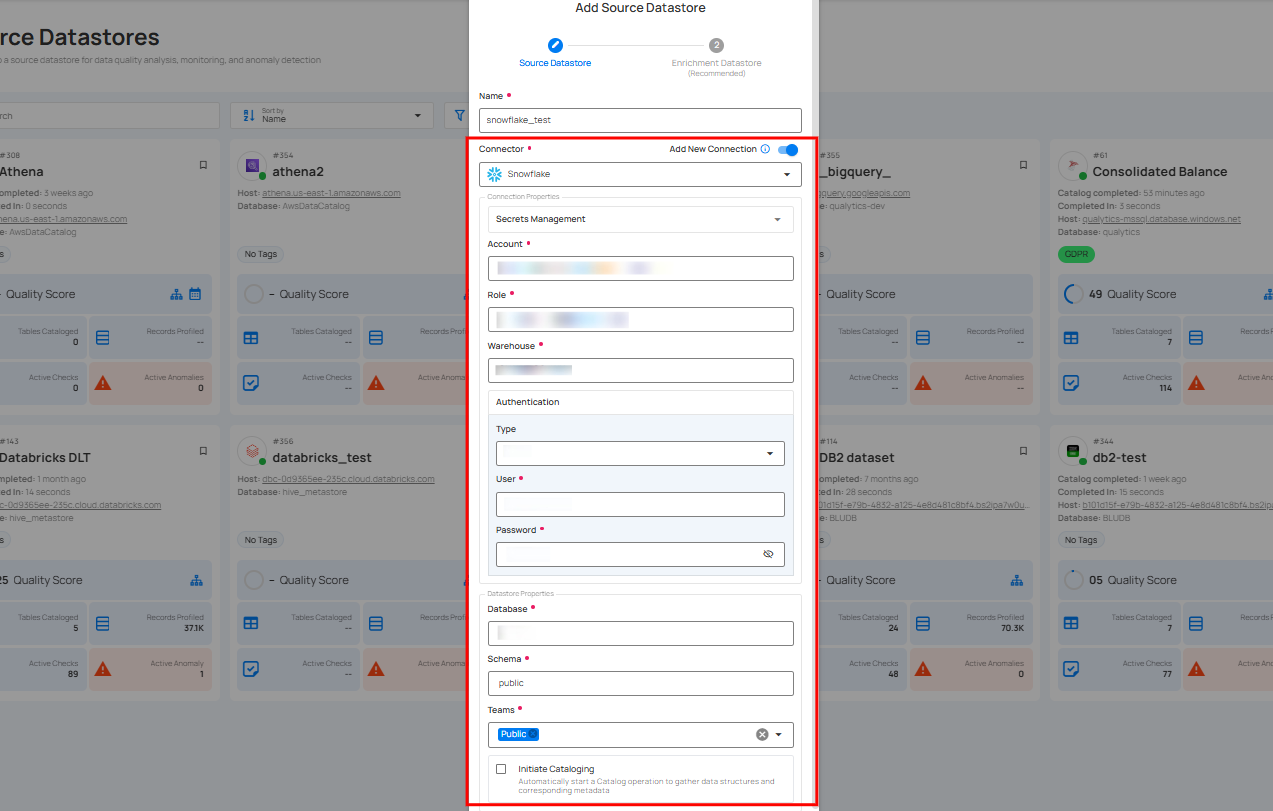This screenshot has height=811, width=1273.
Task: Click the Active Checks checkmark icon on Consolidated Balance
Action: click(1071, 382)
